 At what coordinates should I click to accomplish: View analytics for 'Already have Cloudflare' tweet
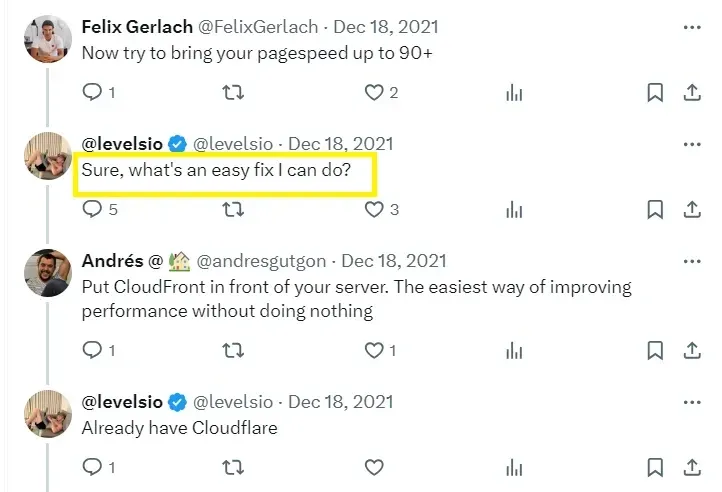514,467
